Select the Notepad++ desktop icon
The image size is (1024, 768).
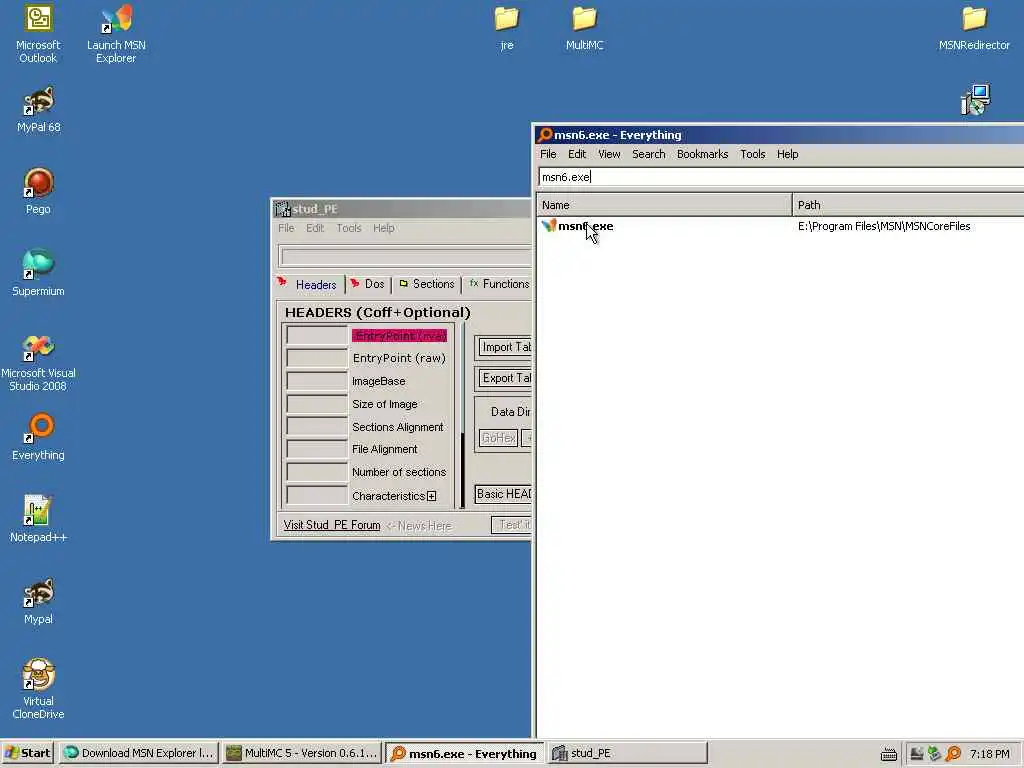[x=39, y=519]
